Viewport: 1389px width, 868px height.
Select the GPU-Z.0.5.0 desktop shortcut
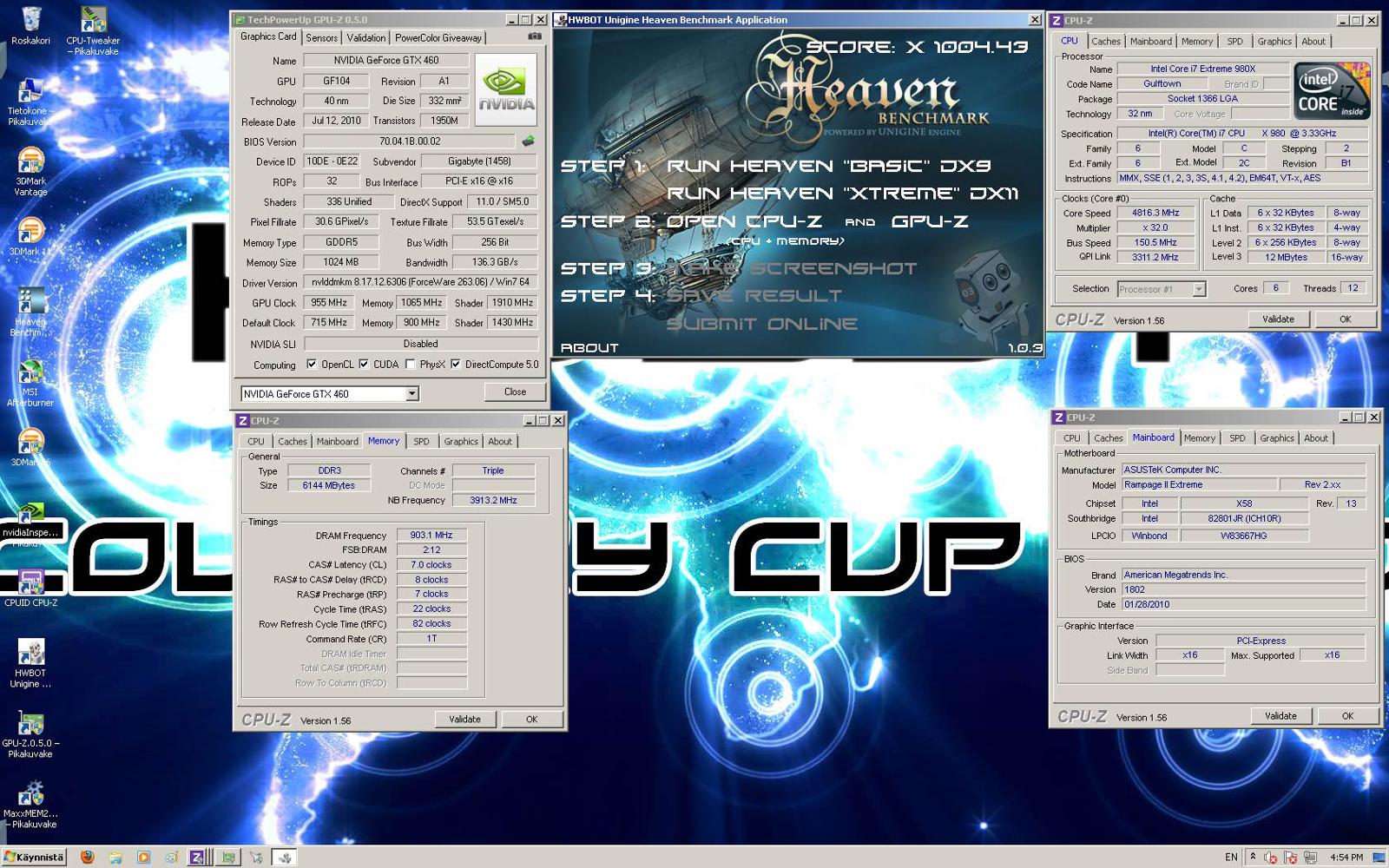click(30, 735)
